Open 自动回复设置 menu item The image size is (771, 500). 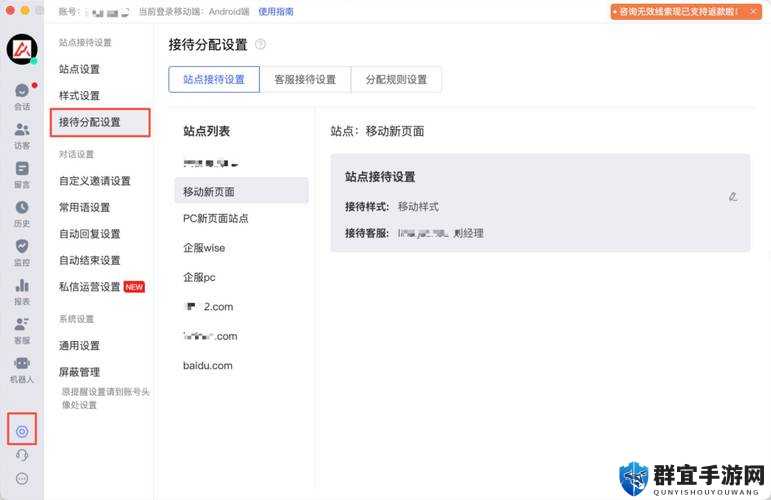[x=89, y=234]
